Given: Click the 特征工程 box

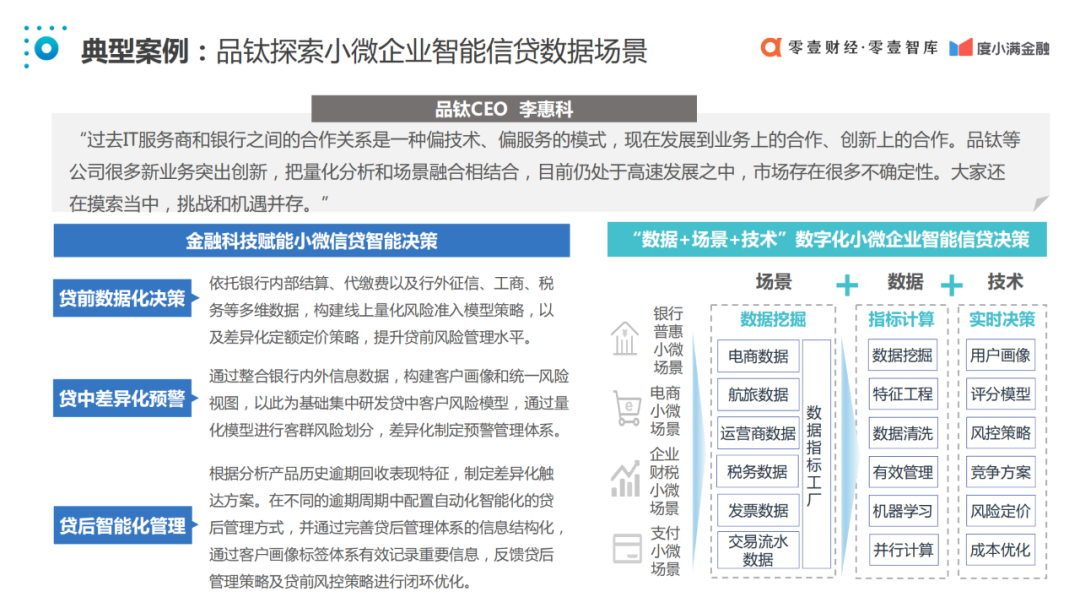Looking at the screenshot, I should (902, 394).
